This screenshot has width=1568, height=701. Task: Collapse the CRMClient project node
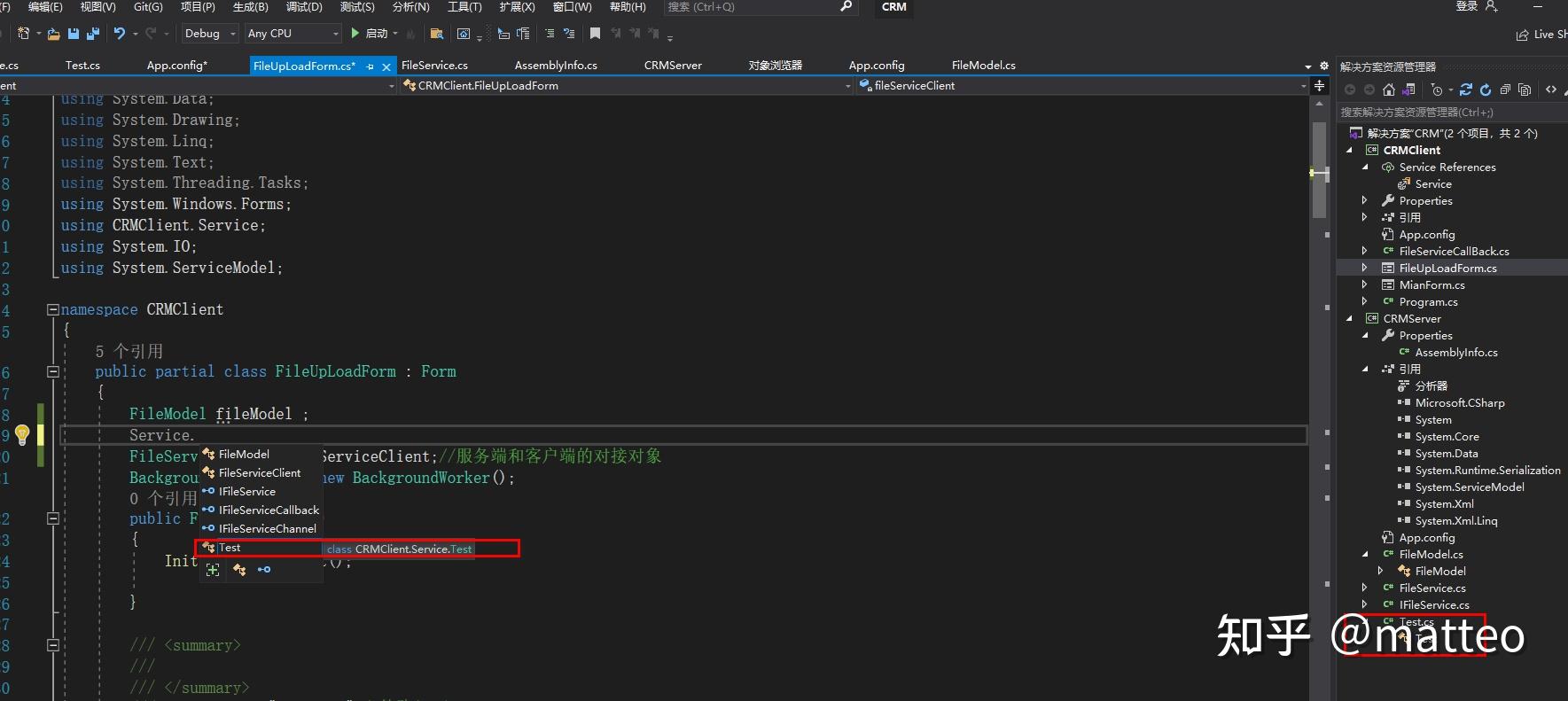click(1350, 151)
